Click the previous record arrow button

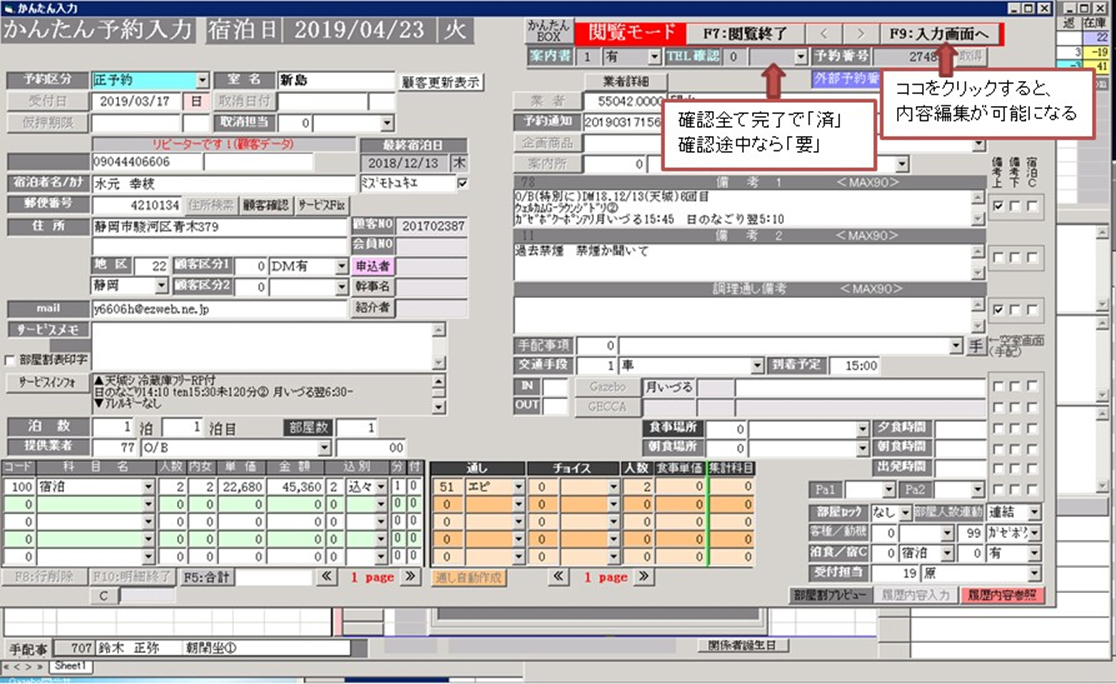pyautogui.click(x=824, y=33)
